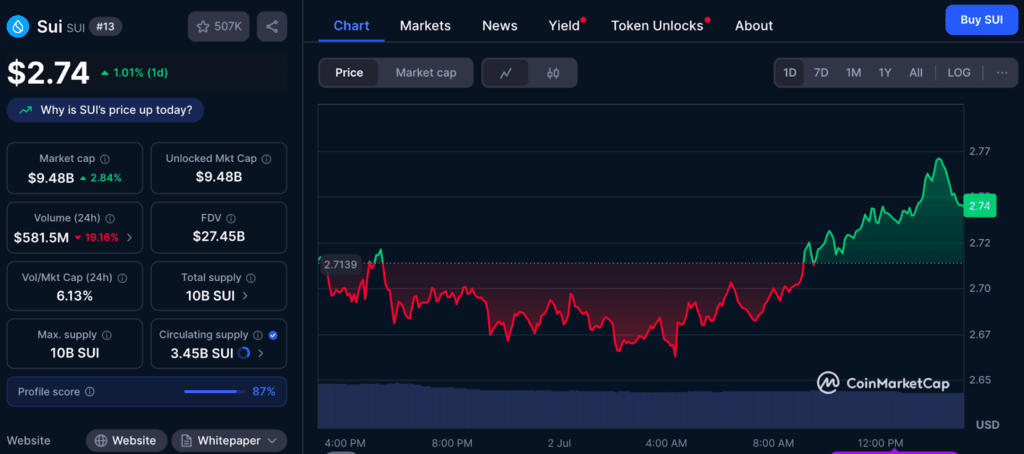This screenshot has width=1024, height=454.
Task: Click info icon beside Circulating supply
Action: (x=258, y=335)
